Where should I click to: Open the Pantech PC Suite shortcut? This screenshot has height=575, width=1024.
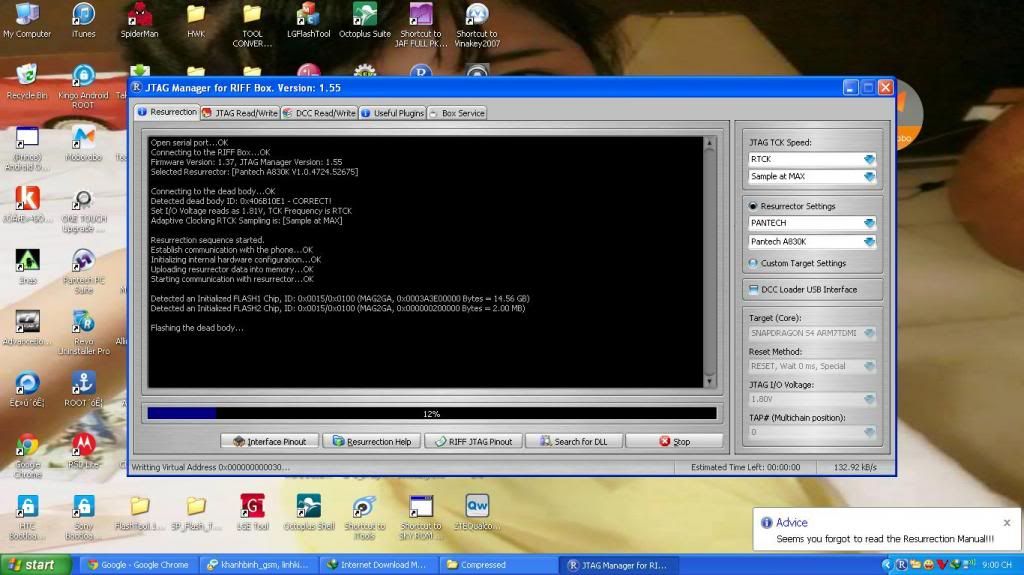(x=83, y=271)
